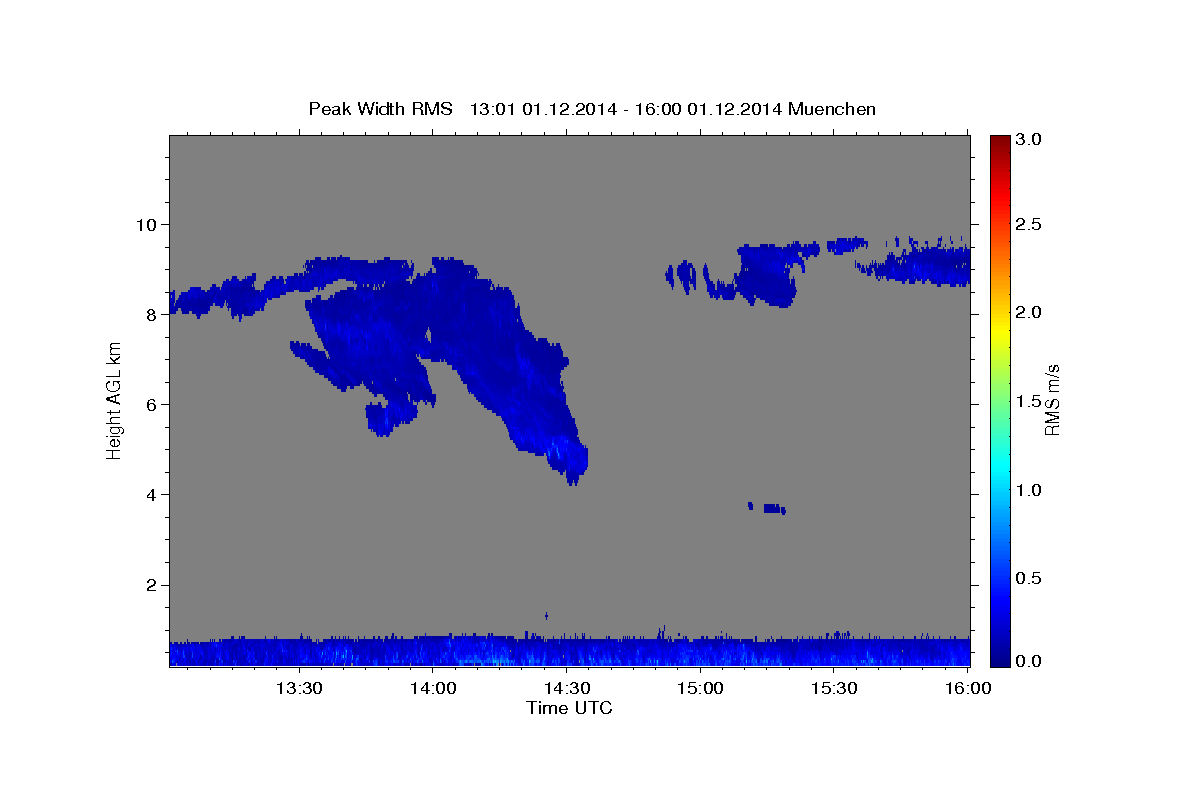Click the 'Height AGL km' axis label

[x=115, y=401]
